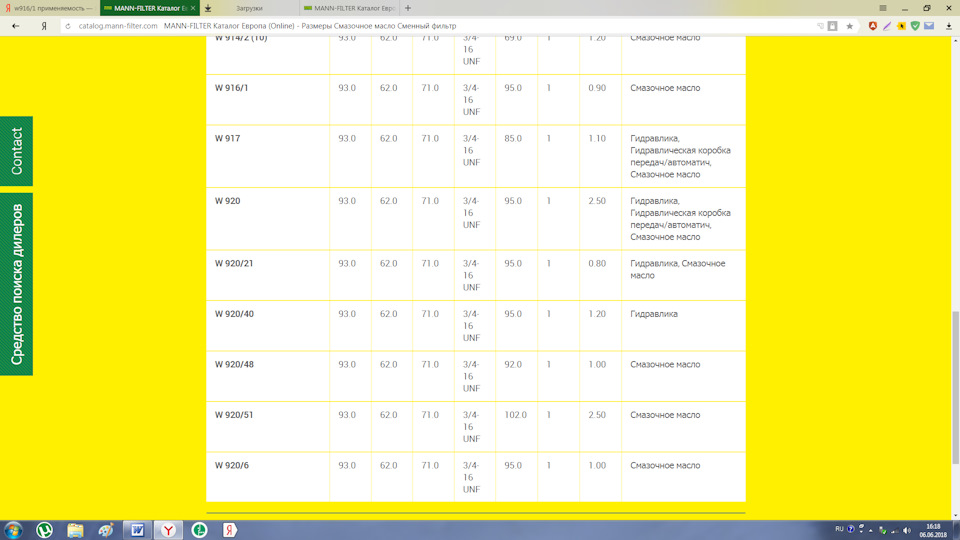This screenshot has height=540, width=960.
Task: Click the 3/4-16 UNF link for W 917
Action: (x=471, y=150)
